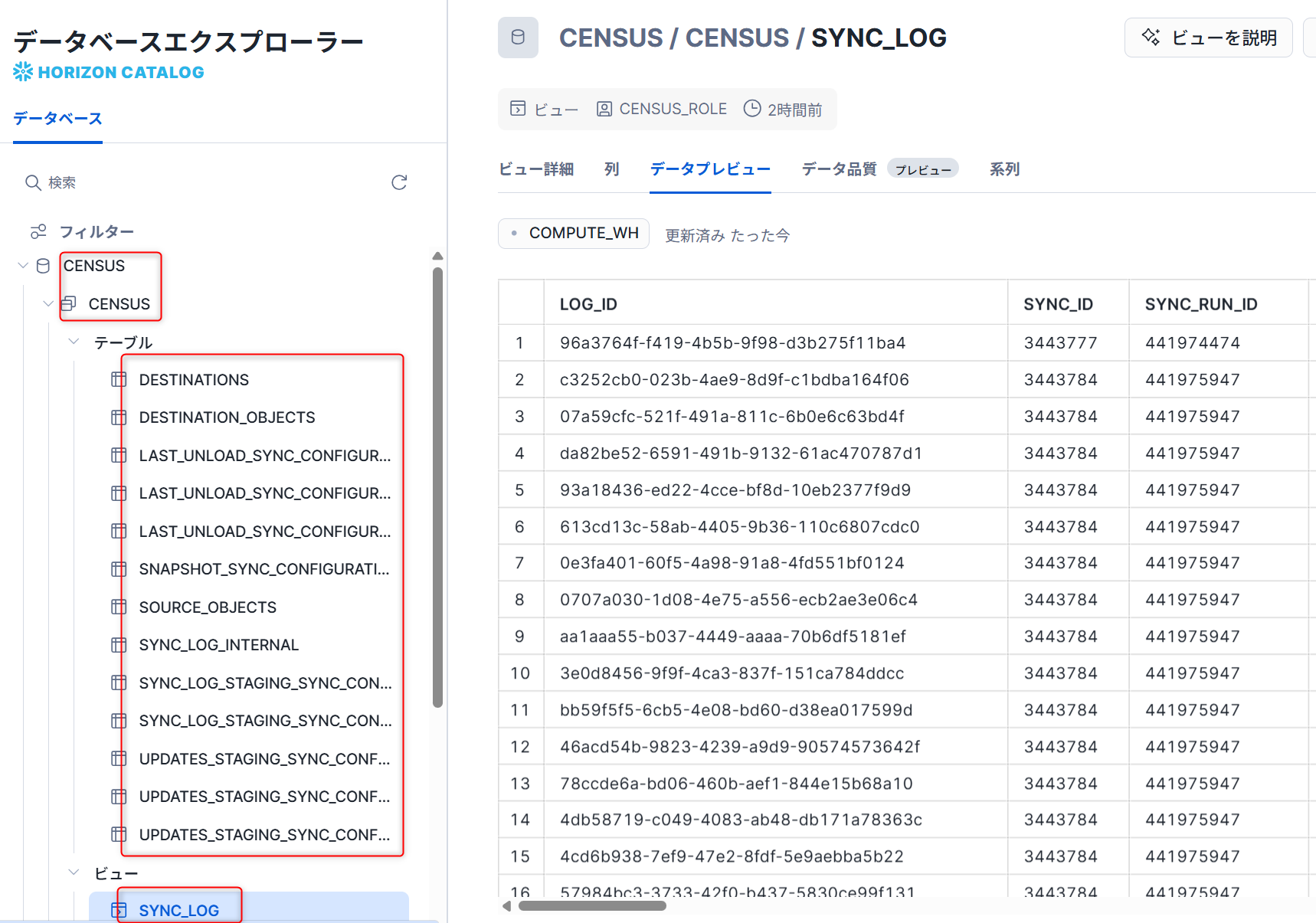This screenshot has width=1316, height=923.
Task: Click the view type icon next to ビュー
Action: pyautogui.click(x=518, y=109)
